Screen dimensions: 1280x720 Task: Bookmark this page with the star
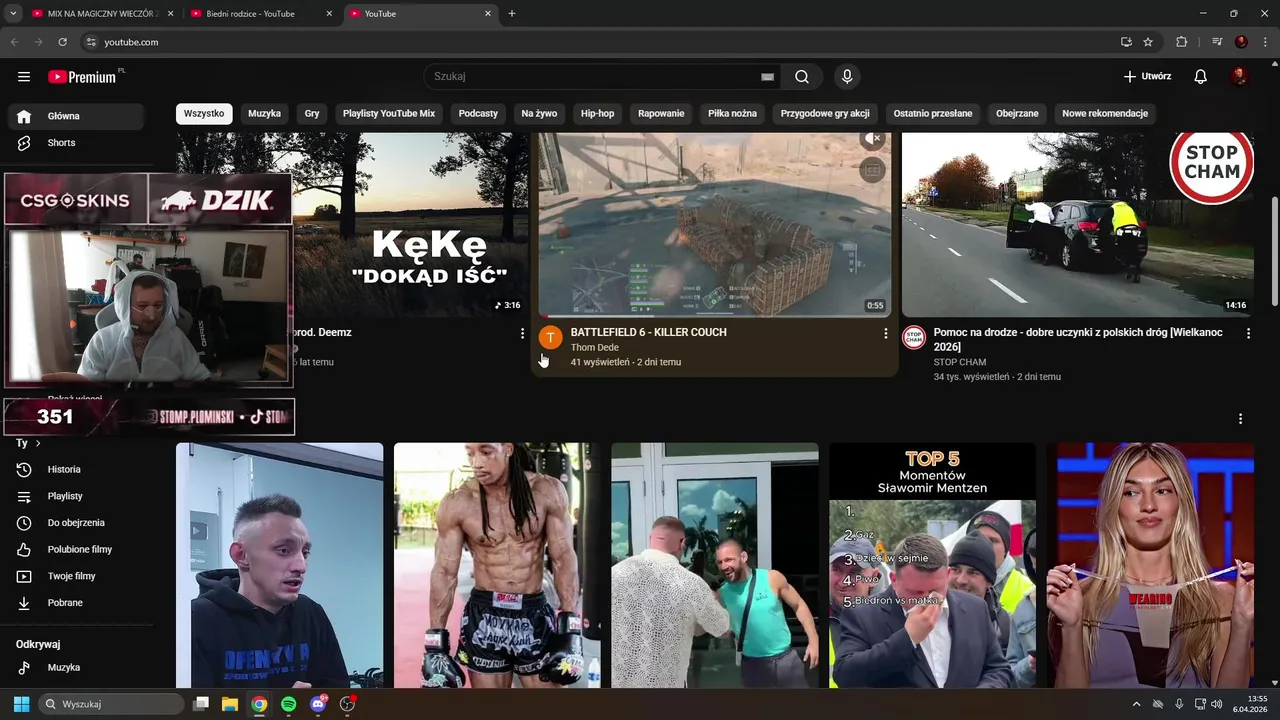pyautogui.click(x=1148, y=42)
